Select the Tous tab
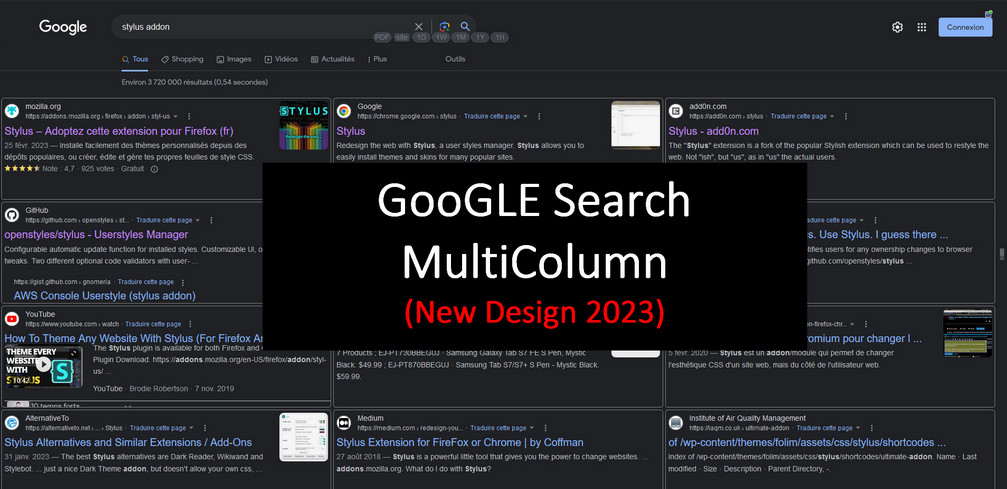The height and width of the screenshot is (489, 1007). [135, 59]
